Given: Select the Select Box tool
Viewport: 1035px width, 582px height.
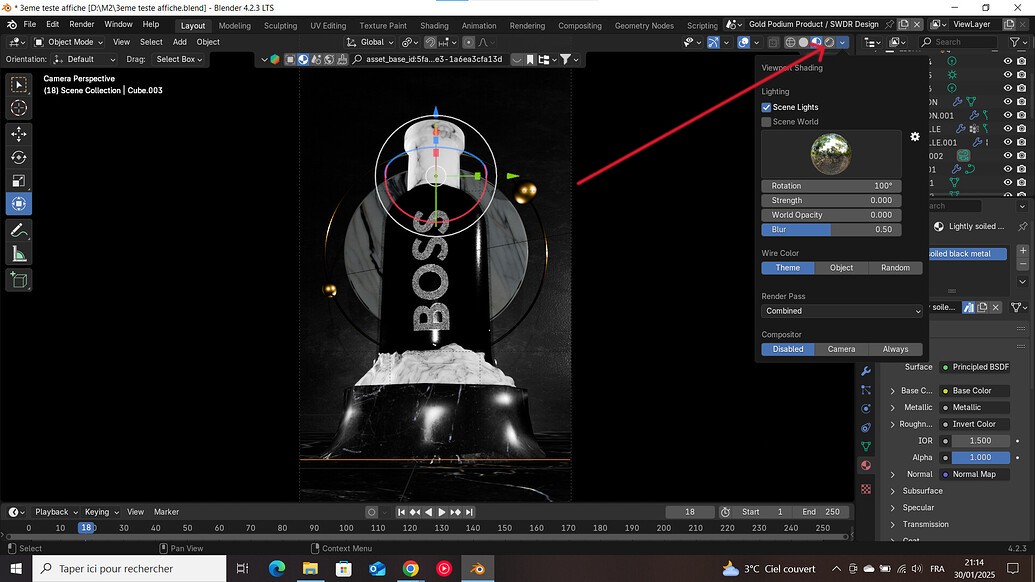Looking at the screenshot, I should (x=18, y=84).
